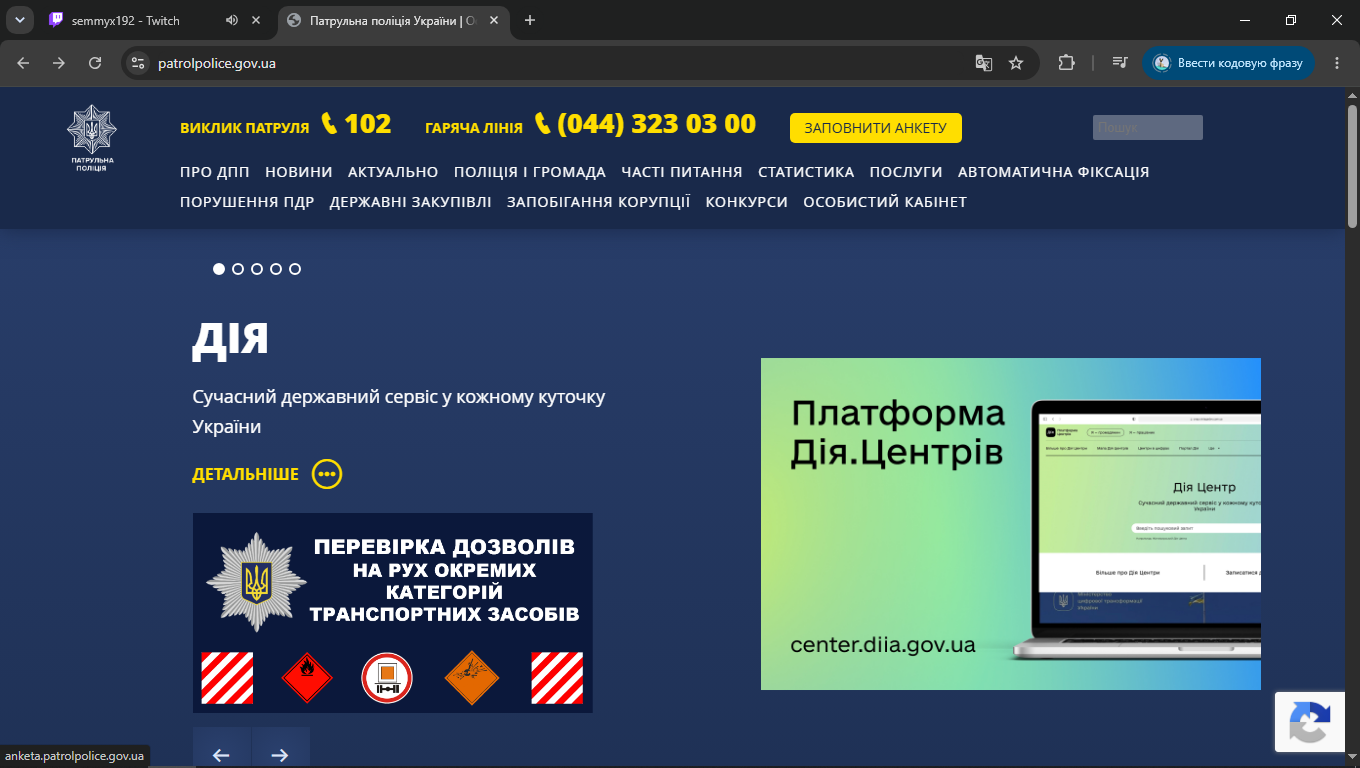The width and height of the screenshot is (1360, 768).
Task: Select first carousel dot indicator
Action: (219, 269)
